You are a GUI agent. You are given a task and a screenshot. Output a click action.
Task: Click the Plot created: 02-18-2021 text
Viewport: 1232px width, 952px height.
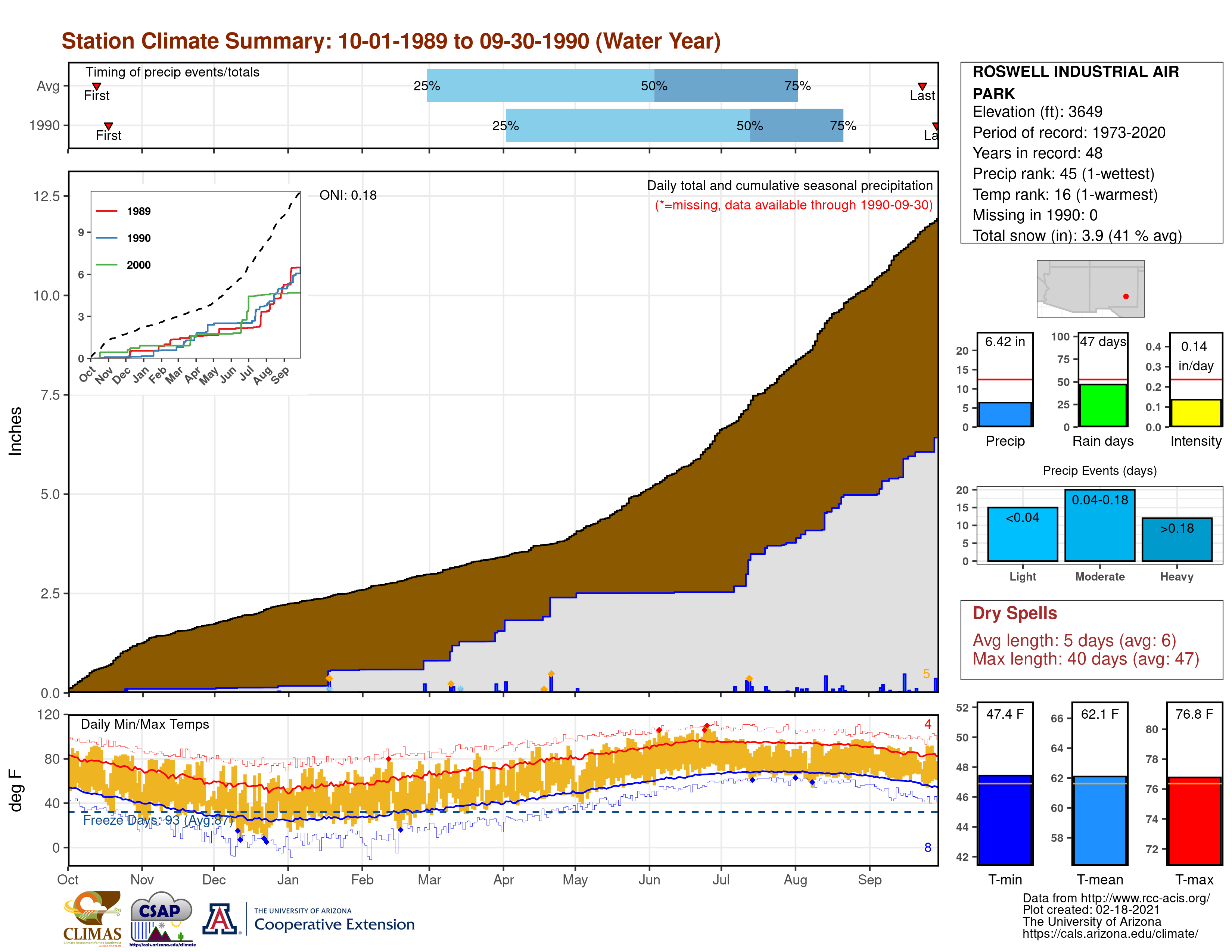tap(1091, 910)
